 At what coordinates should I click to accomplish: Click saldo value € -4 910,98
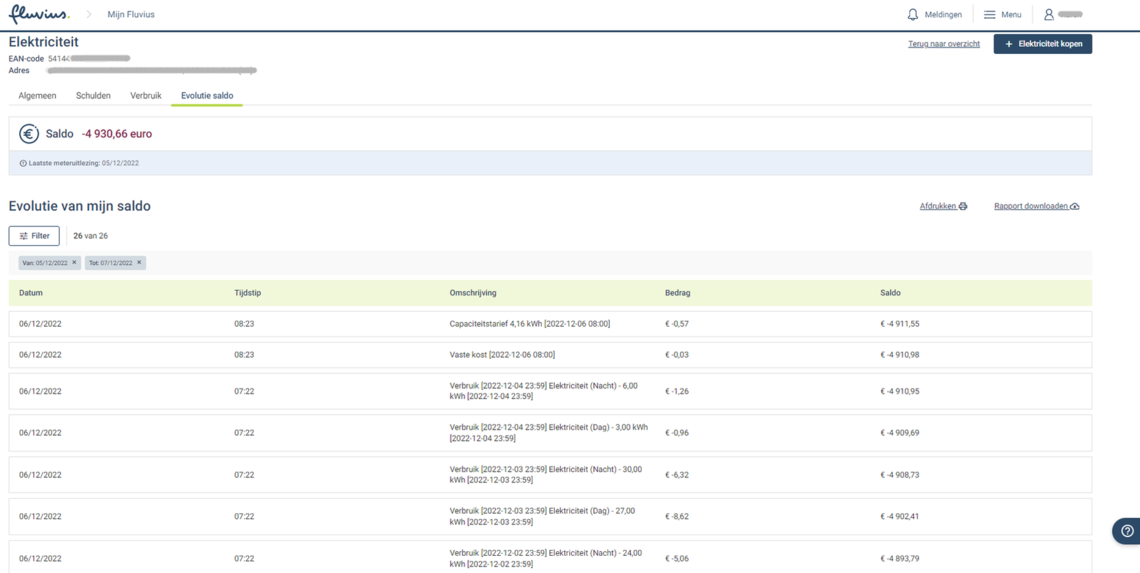[899, 355]
